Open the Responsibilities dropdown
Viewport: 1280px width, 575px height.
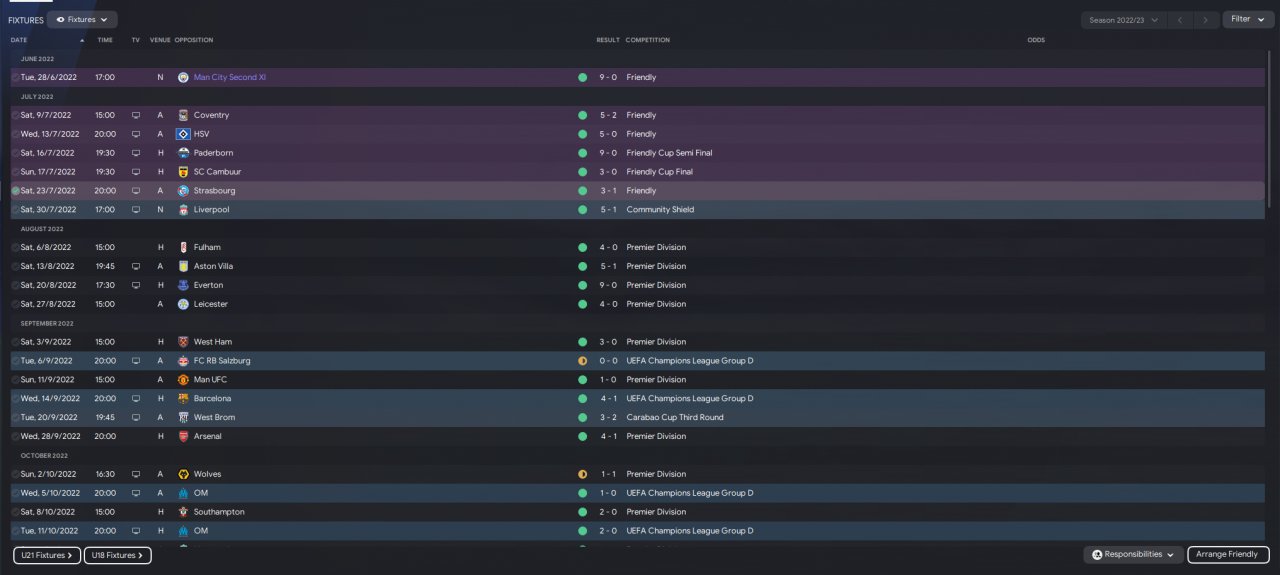(1131, 554)
